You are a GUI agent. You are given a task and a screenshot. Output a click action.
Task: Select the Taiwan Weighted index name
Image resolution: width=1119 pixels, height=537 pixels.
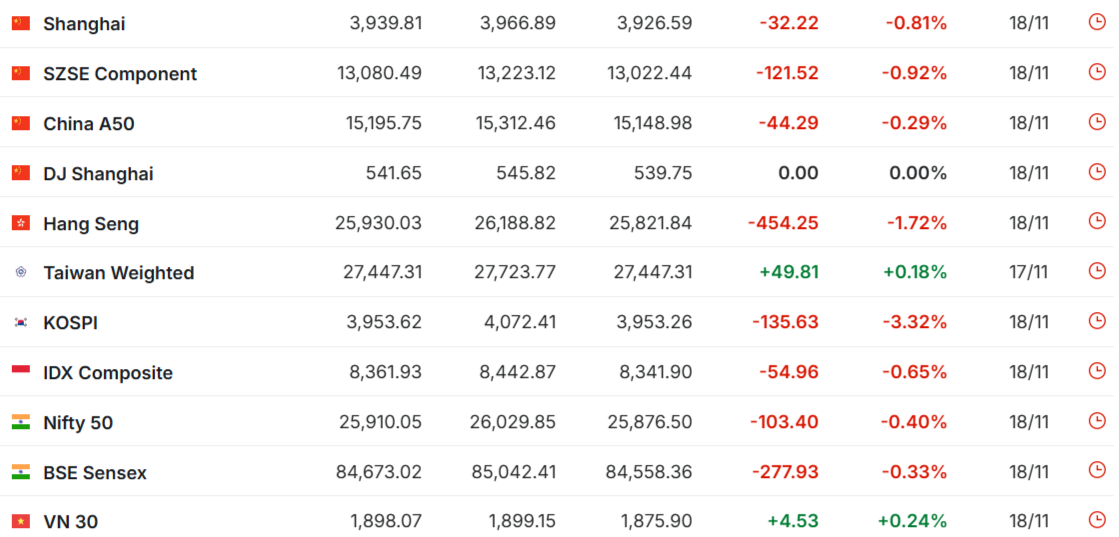[119, 273]
